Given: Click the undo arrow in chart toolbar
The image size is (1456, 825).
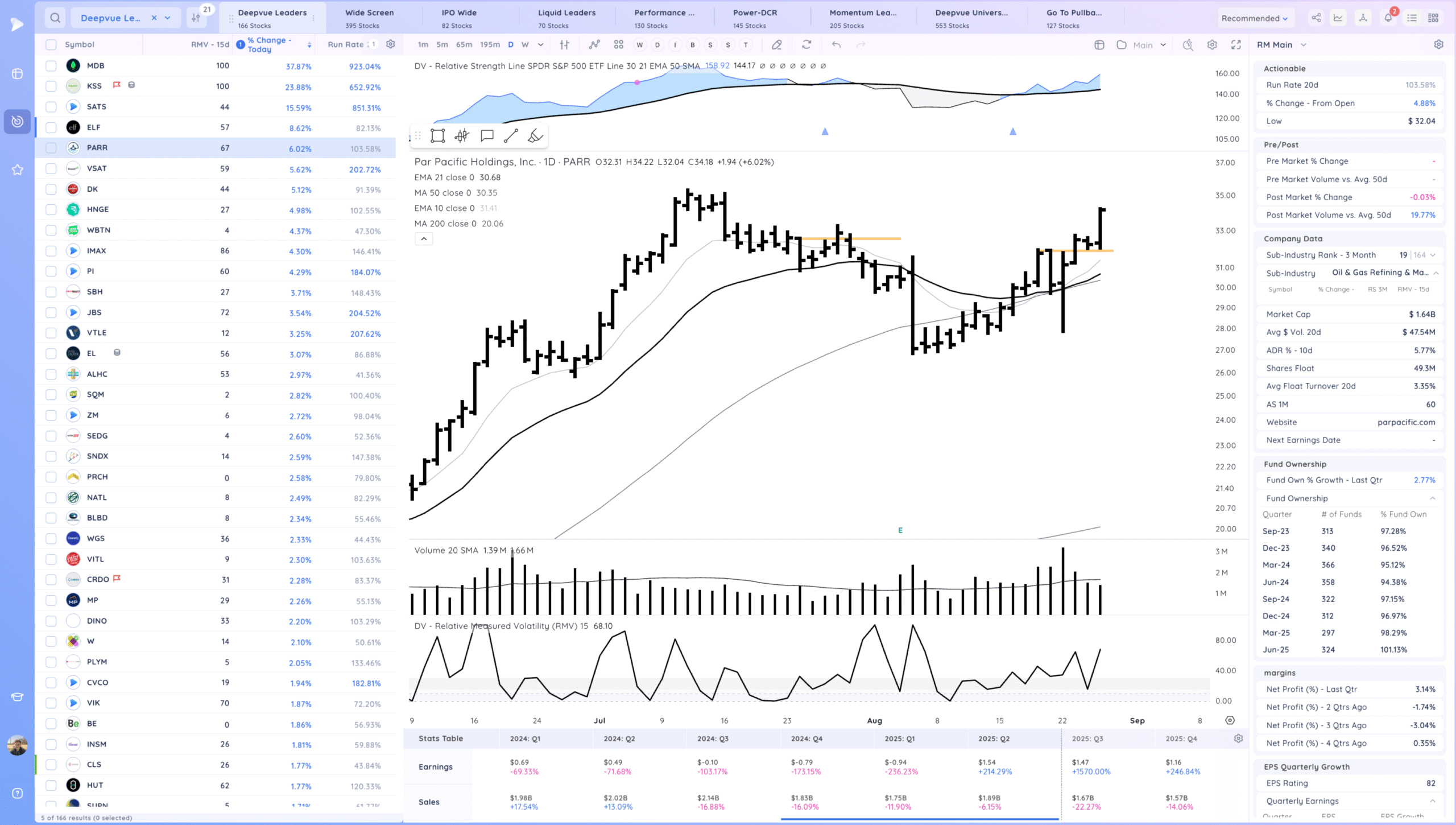Looking at the screenshot, I should click(x=836, y=44).
